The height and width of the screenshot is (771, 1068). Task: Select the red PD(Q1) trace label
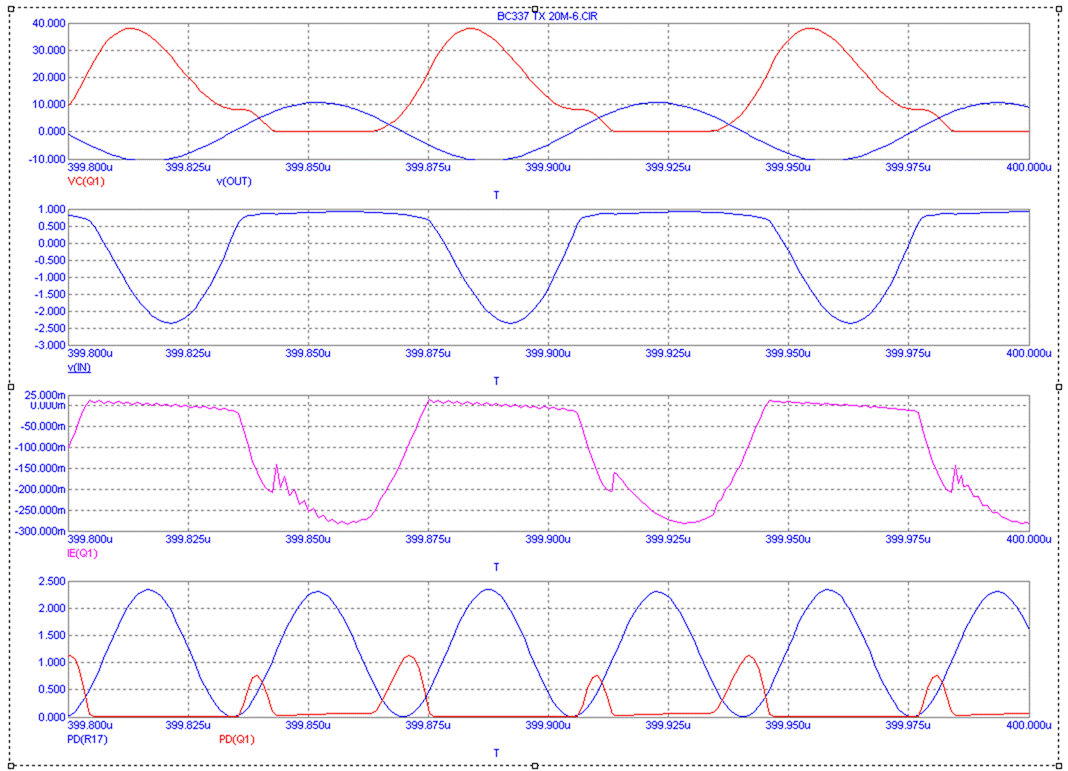click(237, 739)
